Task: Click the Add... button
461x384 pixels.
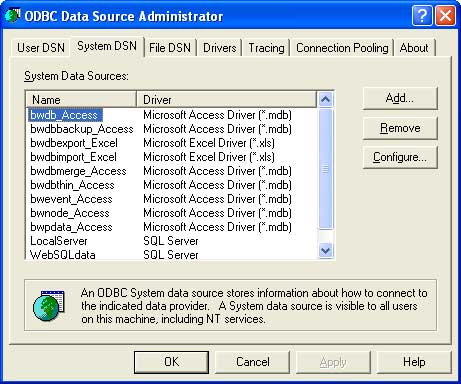Action: point(400,98)
